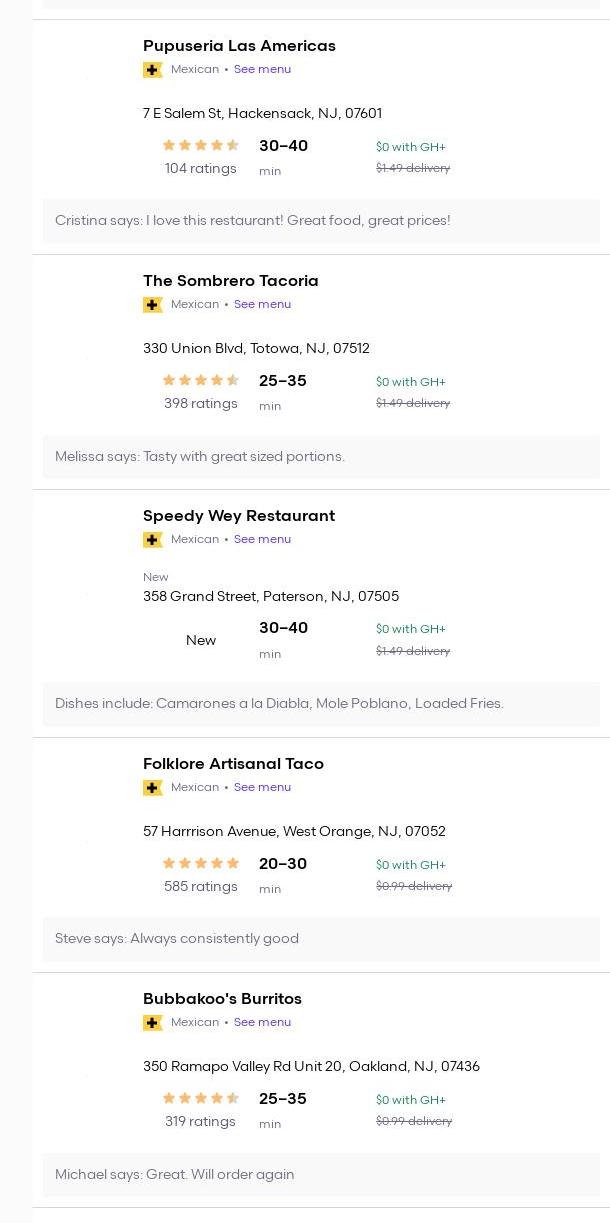Click the GH+ badge beside Speedy Wey Restaurant
610x1223 pixels.
click(x=153, y=540)
